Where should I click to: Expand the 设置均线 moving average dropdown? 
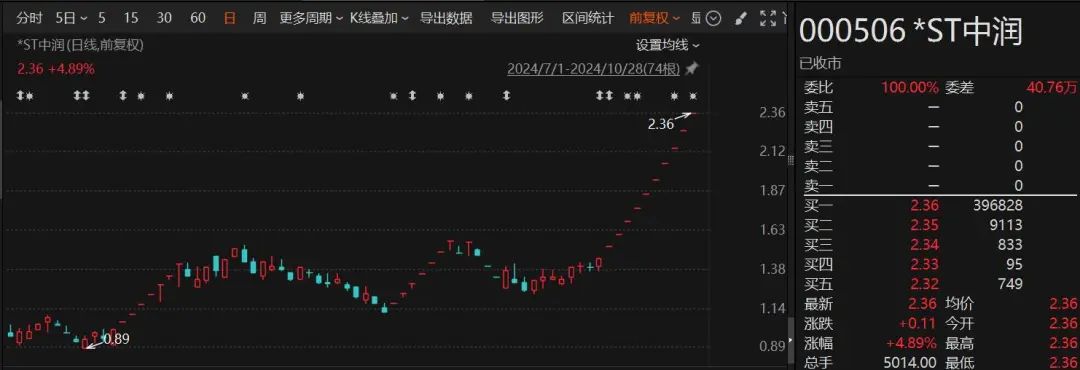coord(667,45)
